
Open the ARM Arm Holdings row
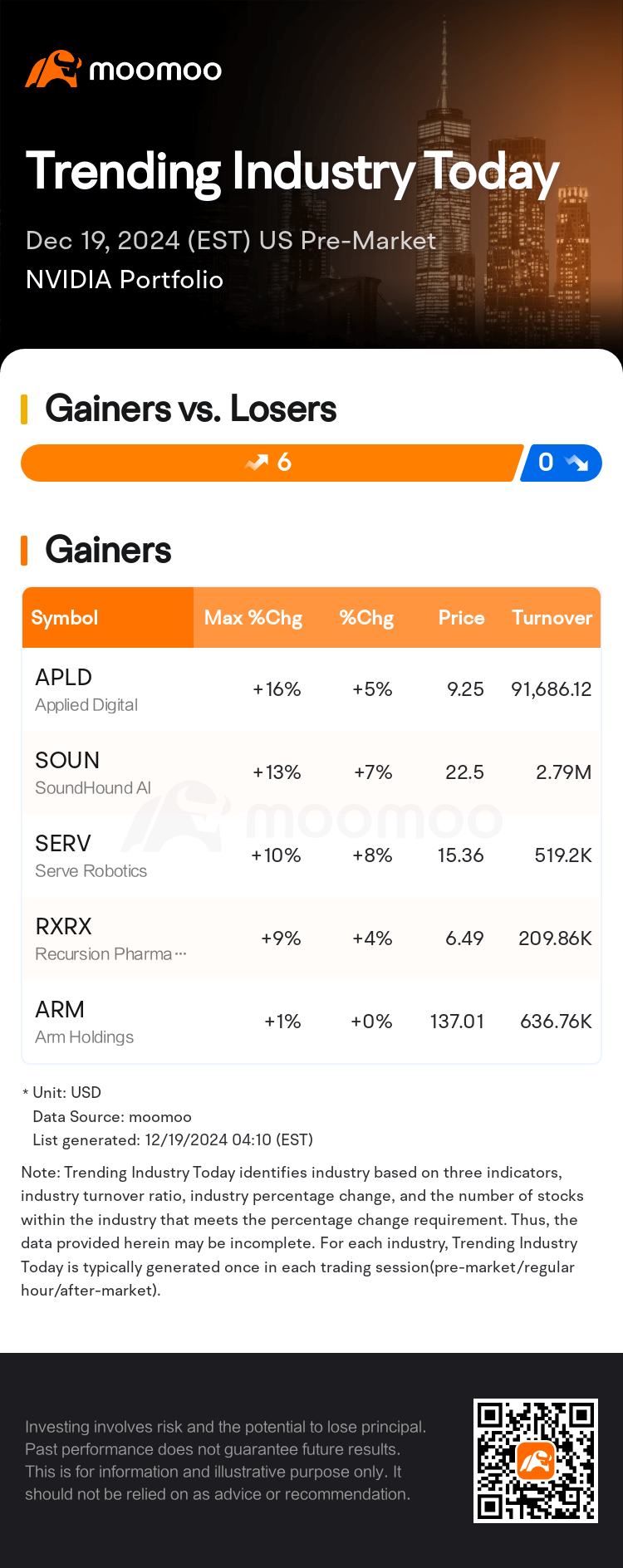311,1022
